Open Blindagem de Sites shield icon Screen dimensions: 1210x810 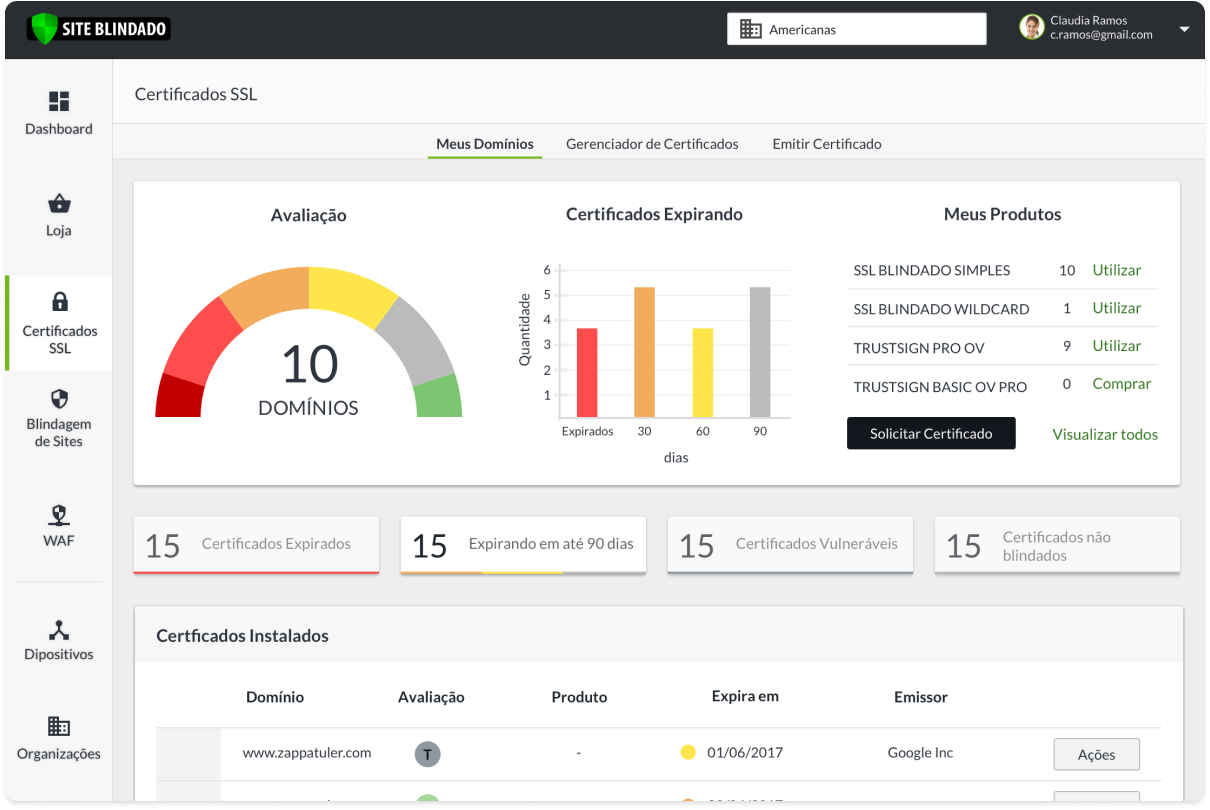point(59,399)
